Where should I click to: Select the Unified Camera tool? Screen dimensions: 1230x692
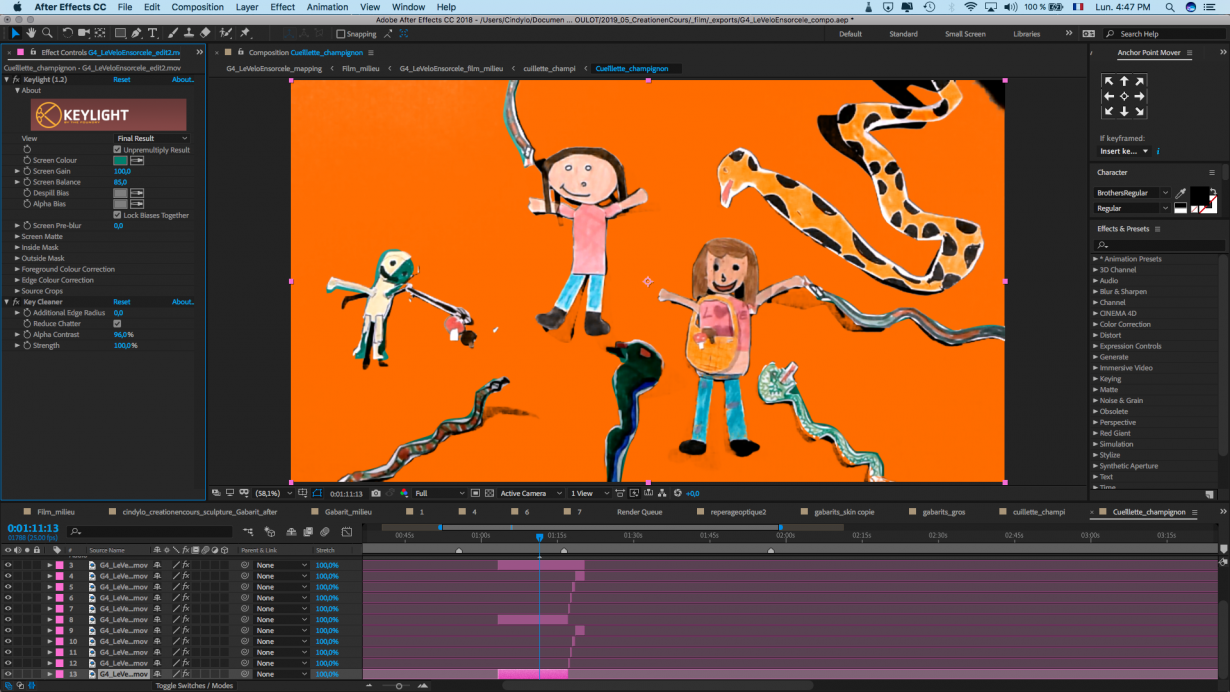pos(84,33)
